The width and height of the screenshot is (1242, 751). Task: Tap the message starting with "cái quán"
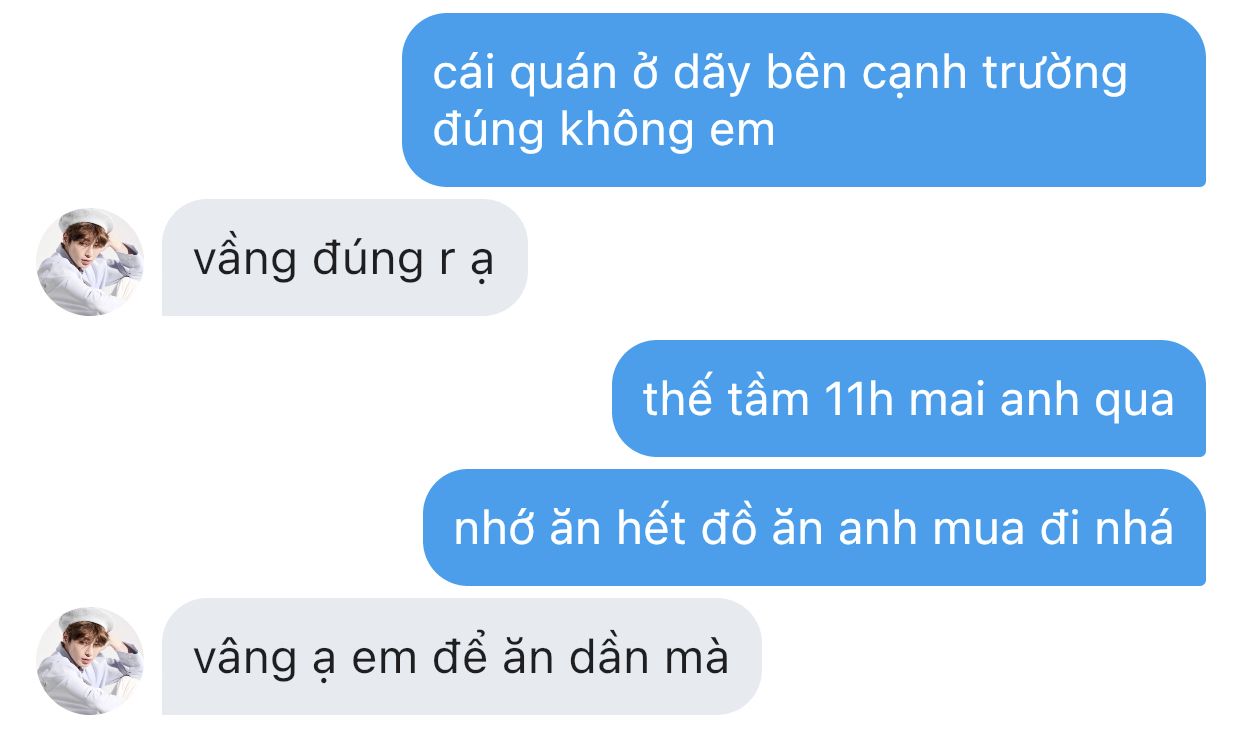[804, 100]
